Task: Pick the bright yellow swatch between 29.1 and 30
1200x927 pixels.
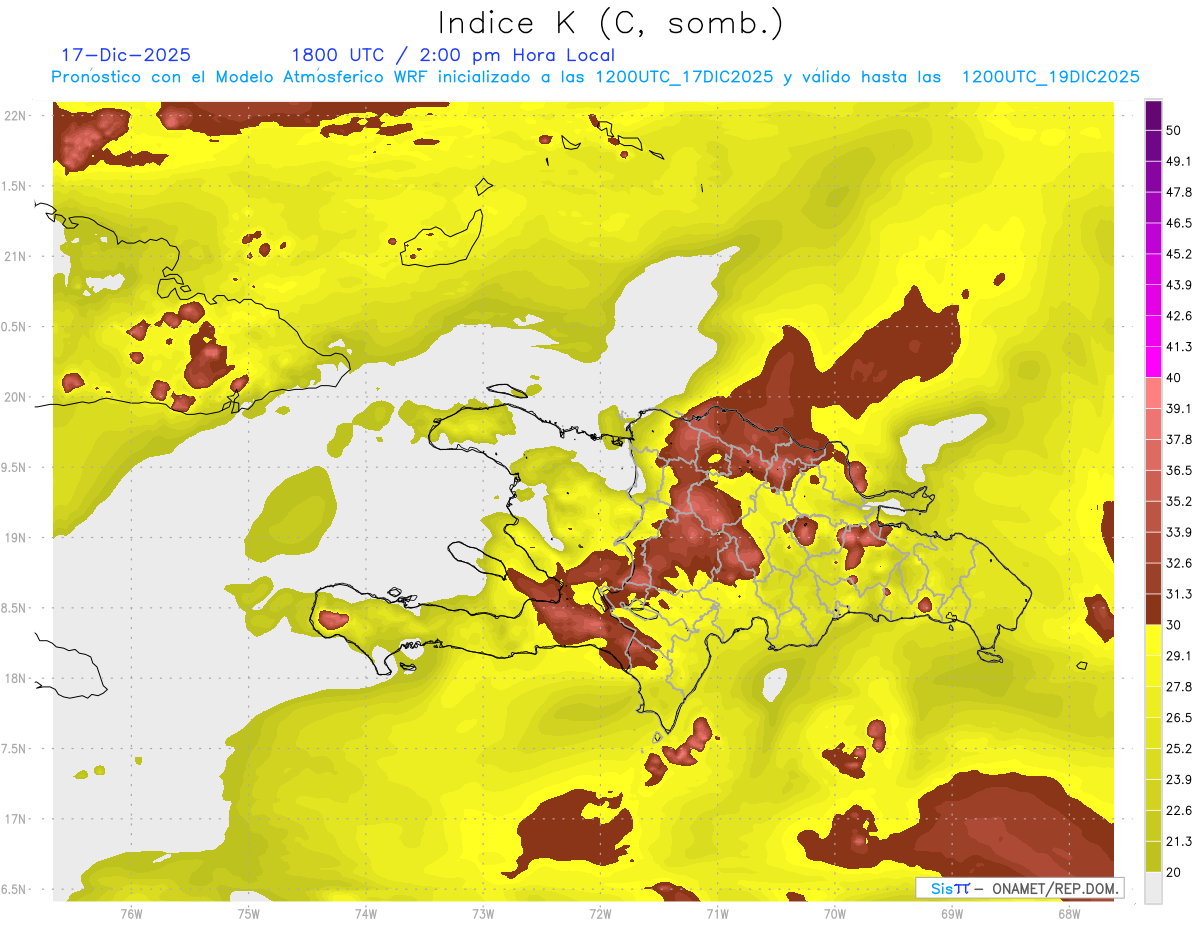Action: tap(1153, 640)
